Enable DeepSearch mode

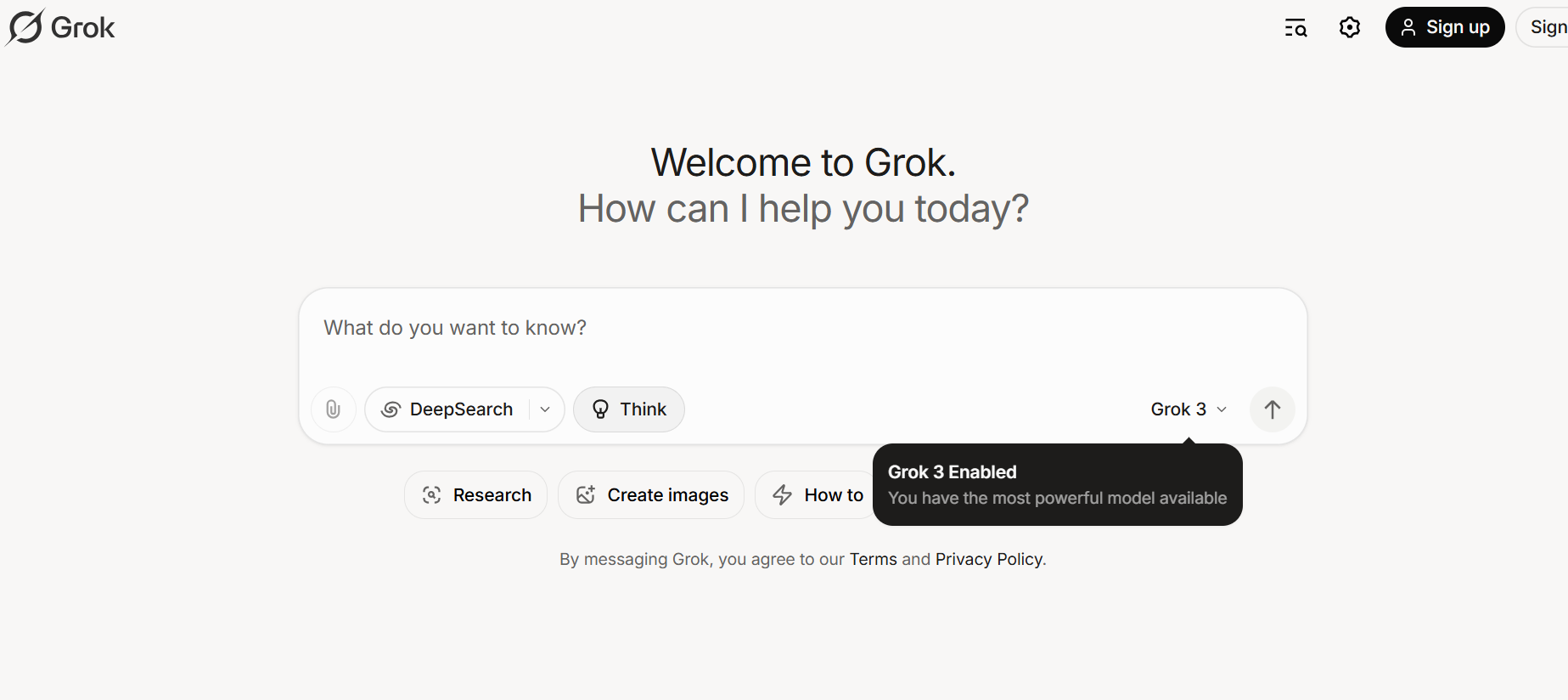[x=450, y=409]
